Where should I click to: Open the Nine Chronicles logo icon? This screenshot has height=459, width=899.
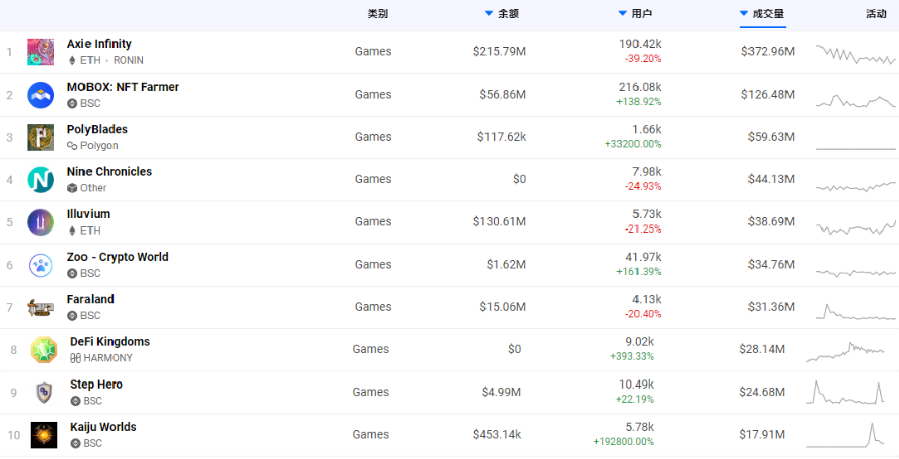click(x=41, y=180)
